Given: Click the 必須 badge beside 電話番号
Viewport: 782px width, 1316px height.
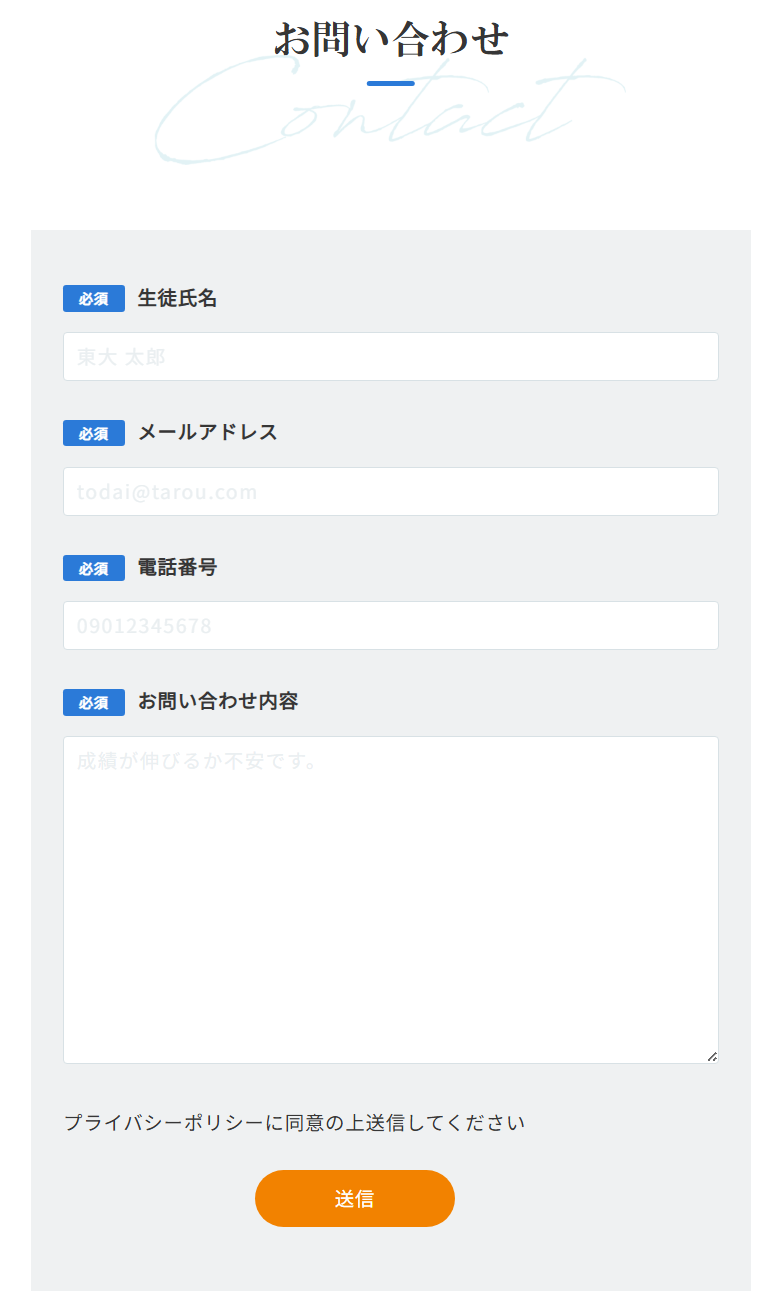Looking at the screenshot, I should [94, 568].
